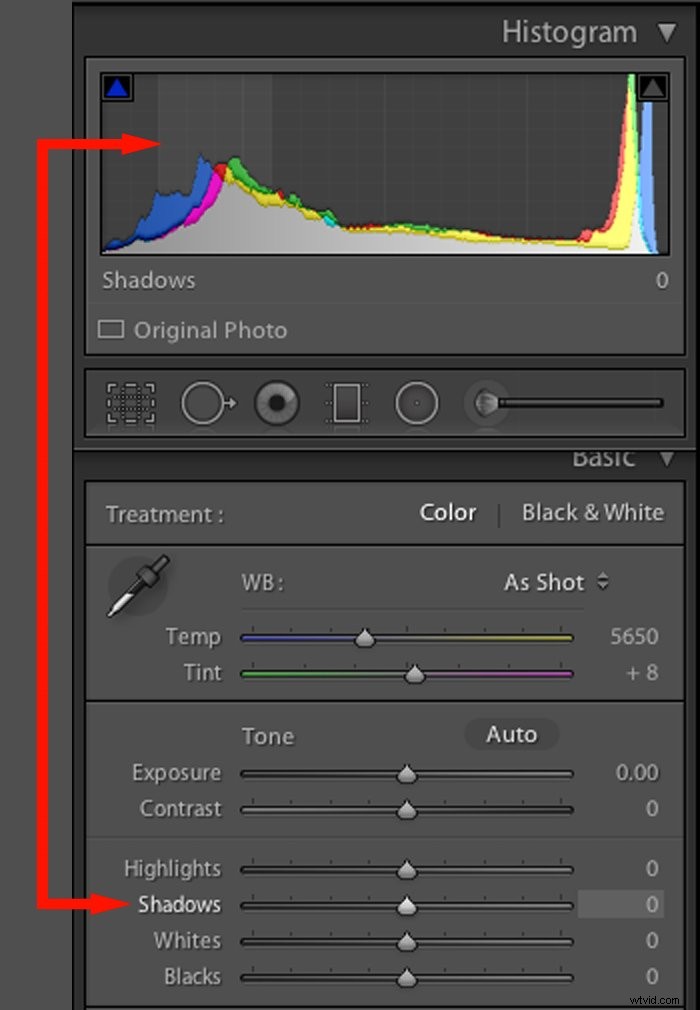This screenshot has width=700, height=1010.
Task: Click the Shadows slider label
Action: point(180,904)
